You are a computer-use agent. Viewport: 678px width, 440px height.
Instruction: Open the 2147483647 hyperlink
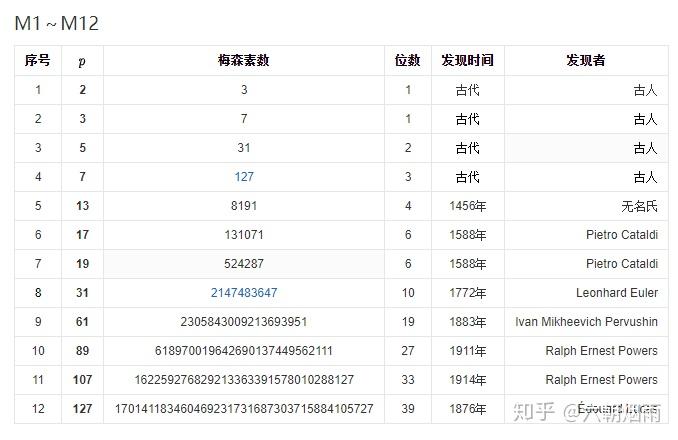tap(244, 293)
